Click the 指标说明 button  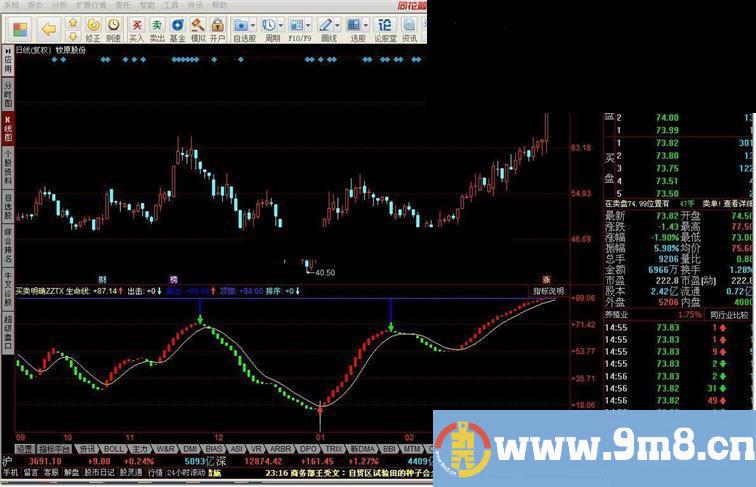(547, 291)
